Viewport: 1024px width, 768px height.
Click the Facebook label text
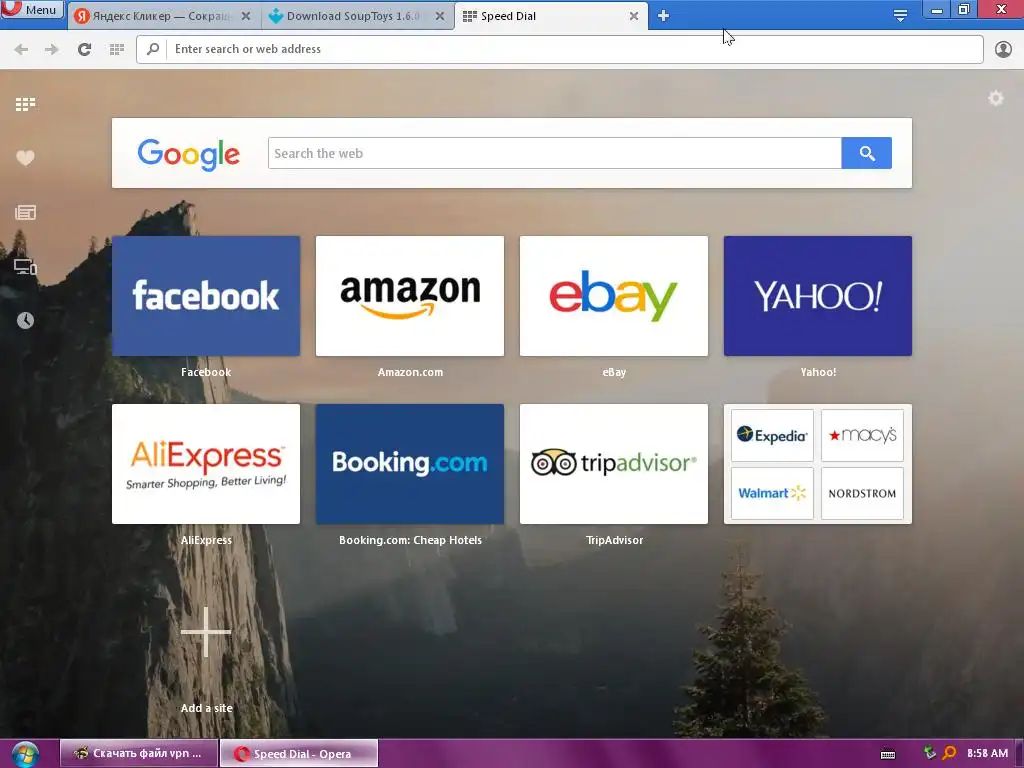pos(206,372)
